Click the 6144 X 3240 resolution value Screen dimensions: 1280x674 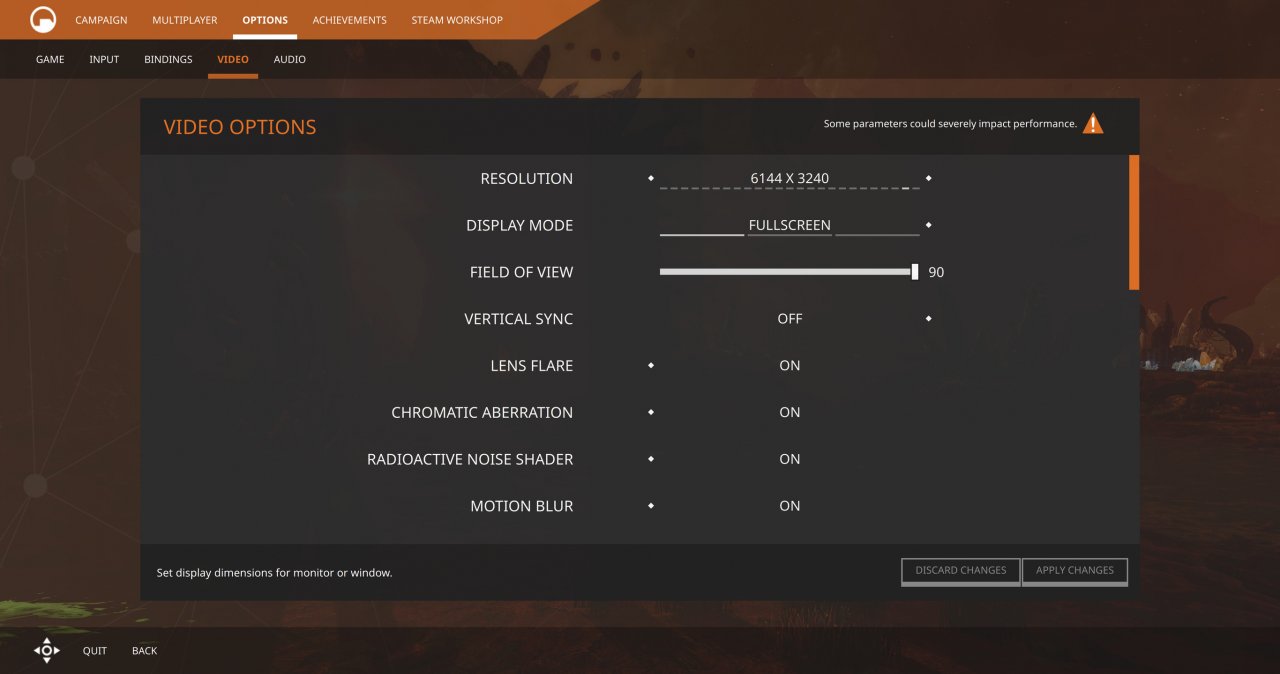pyautogui.click(x=790, y=178)
